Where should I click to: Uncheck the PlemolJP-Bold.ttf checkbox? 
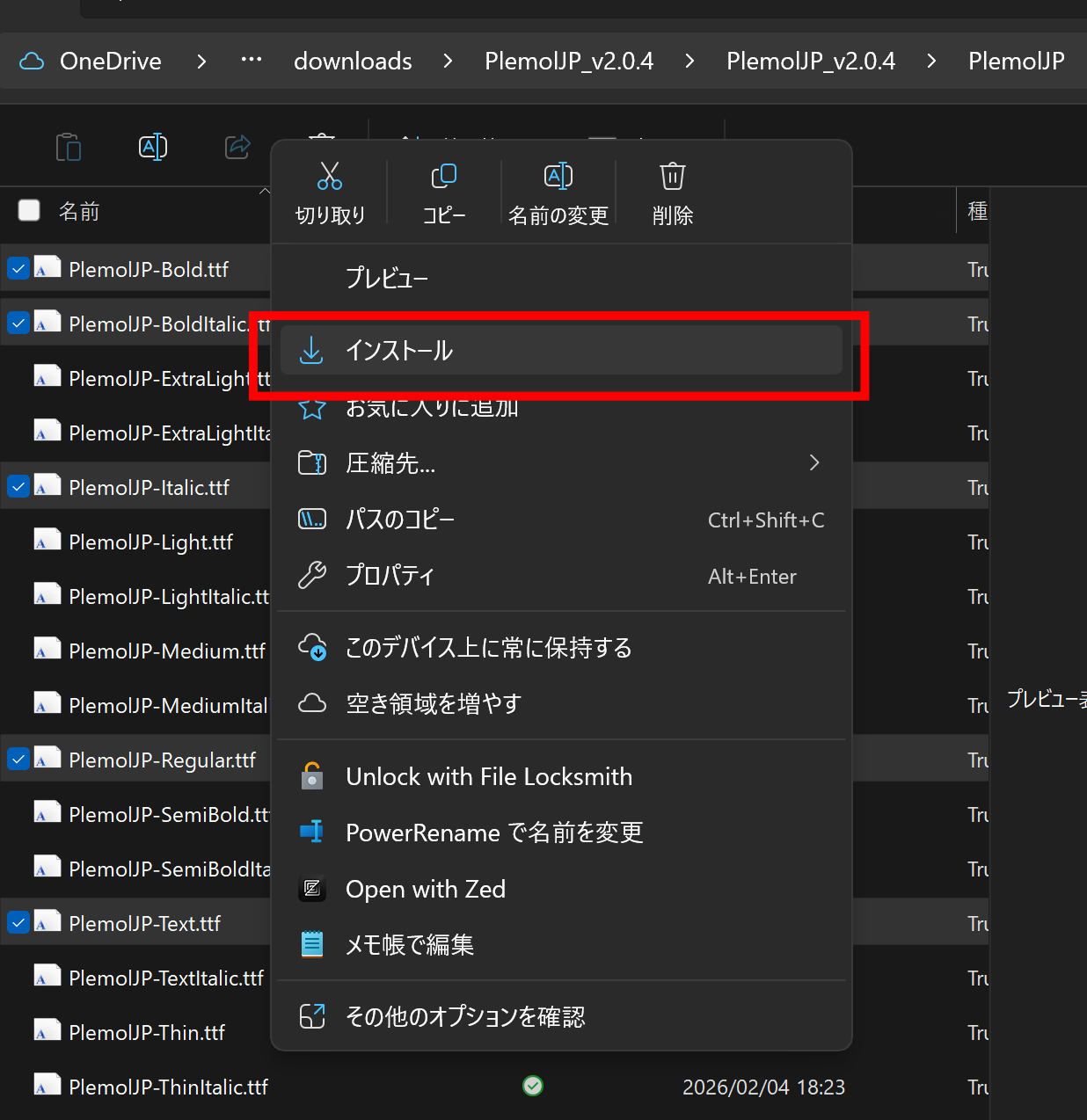pyautogui.click(x=18, y=268)
